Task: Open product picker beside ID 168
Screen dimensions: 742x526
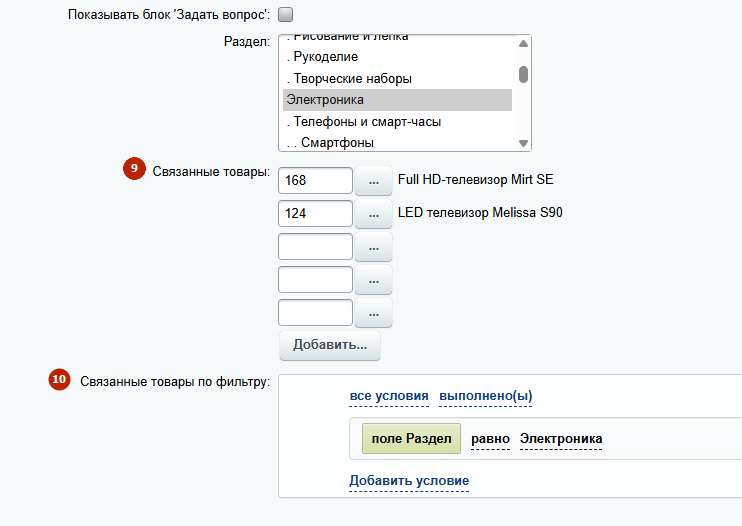Action: click(x=374, y=181)
